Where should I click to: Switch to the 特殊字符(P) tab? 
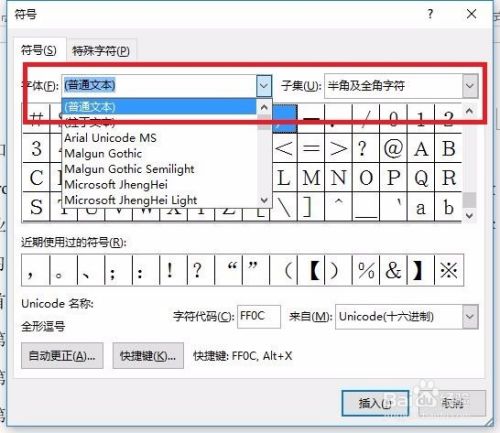click(x=101, y=51)
